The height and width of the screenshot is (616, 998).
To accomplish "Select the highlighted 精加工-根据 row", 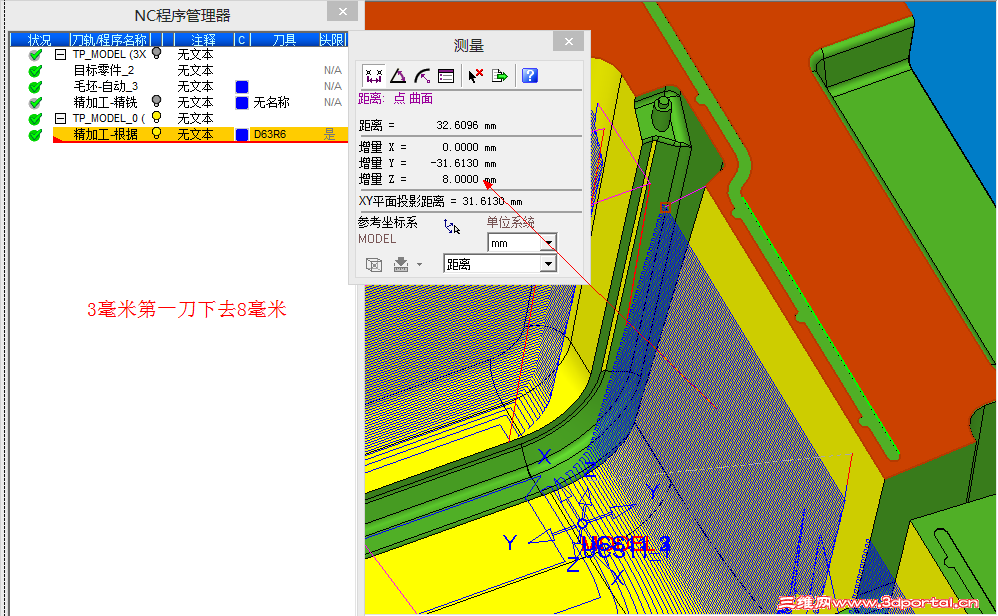I will click(x=200, y=134).
